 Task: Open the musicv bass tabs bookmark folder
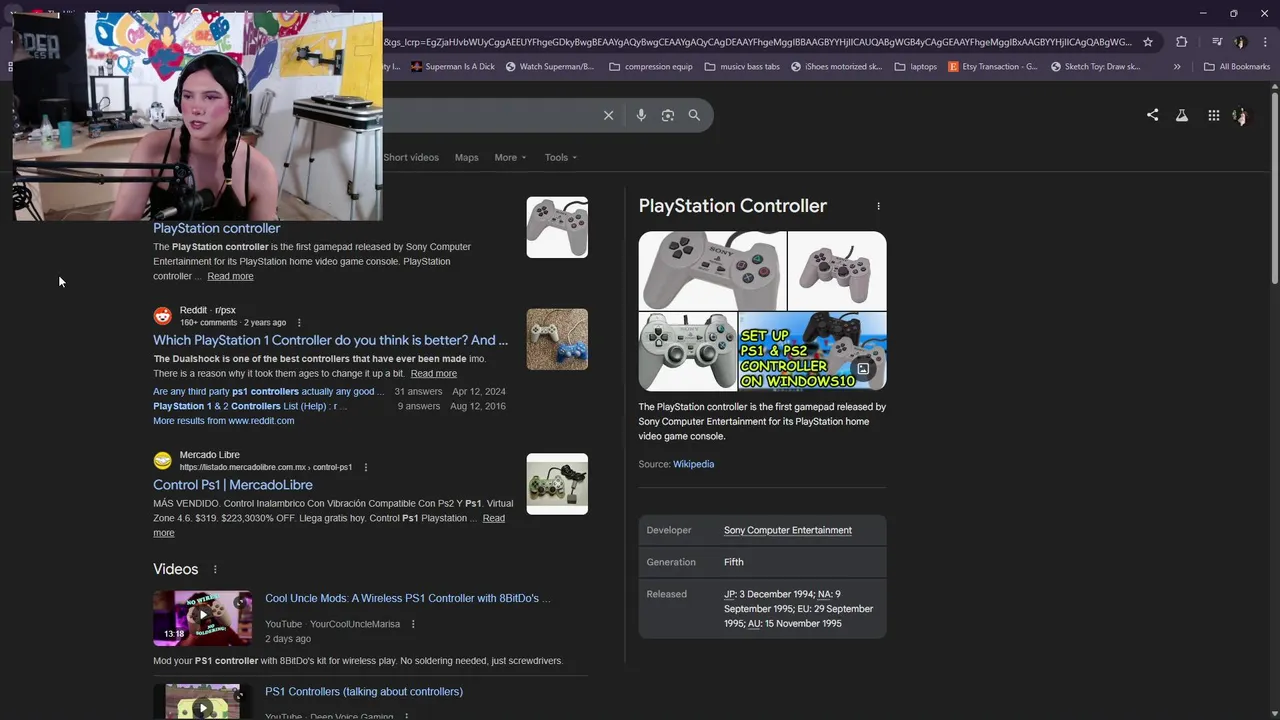[742, 67]
